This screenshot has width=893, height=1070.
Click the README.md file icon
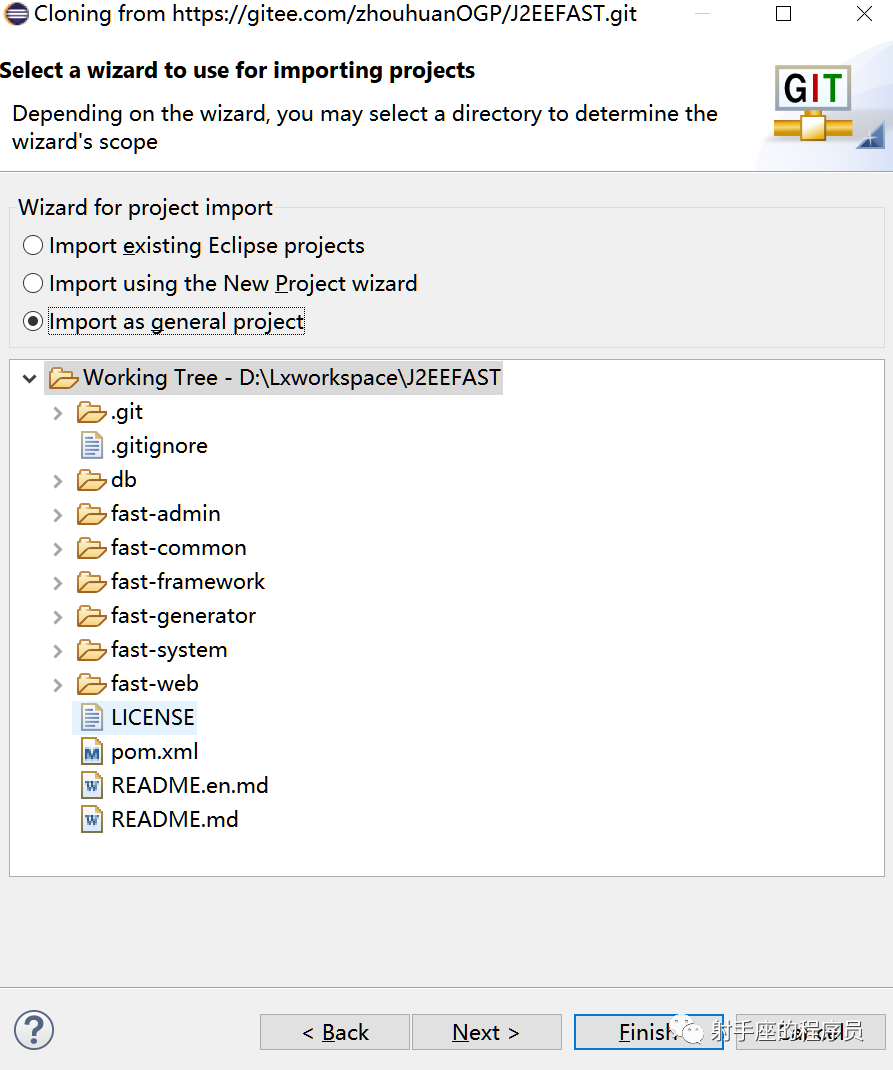point(92,820)
